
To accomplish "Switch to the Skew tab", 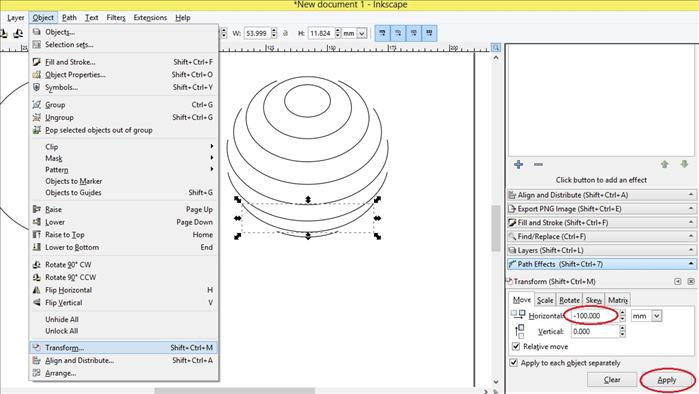I will 594,300.
